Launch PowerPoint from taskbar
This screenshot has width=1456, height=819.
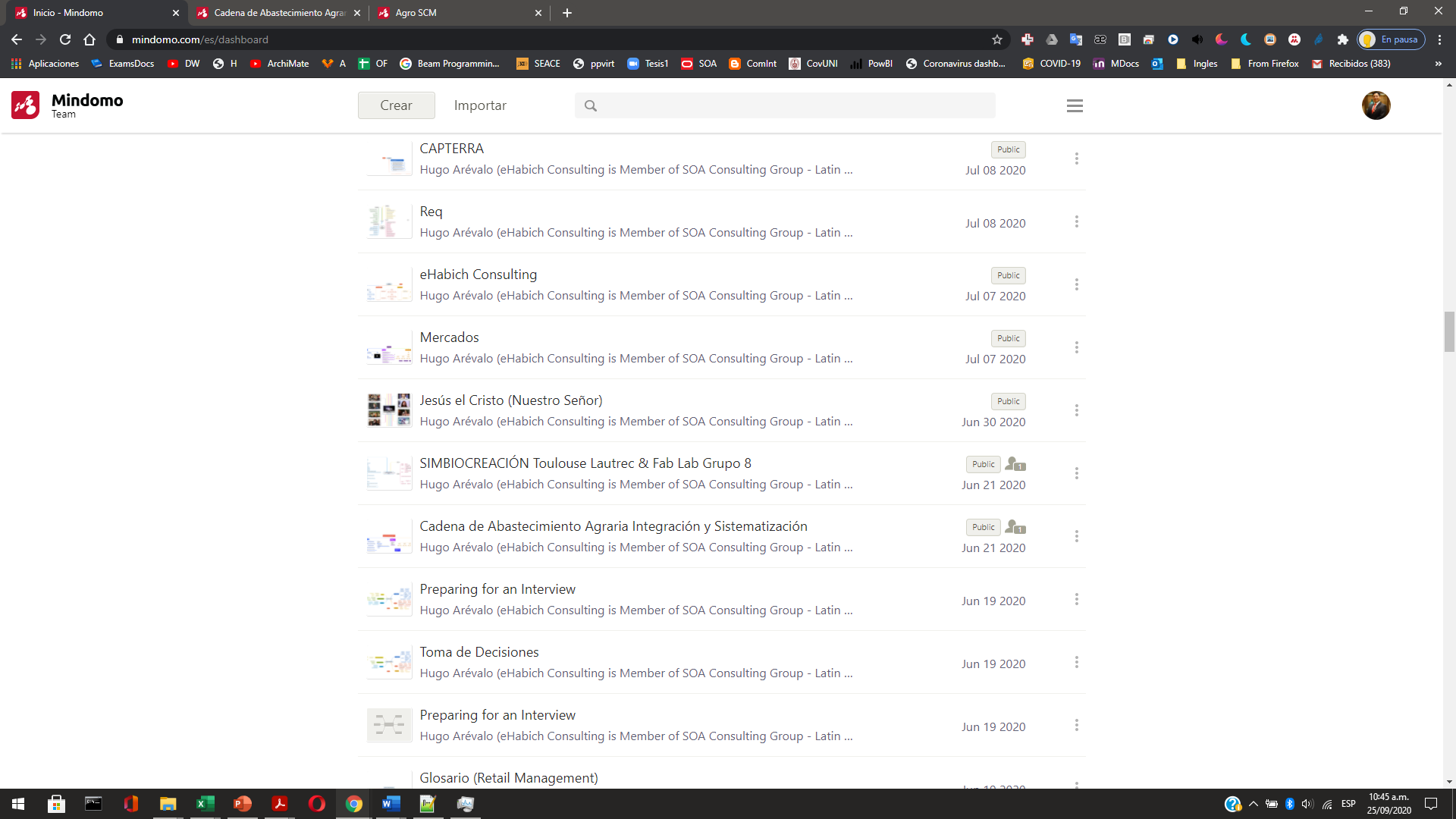242,804
